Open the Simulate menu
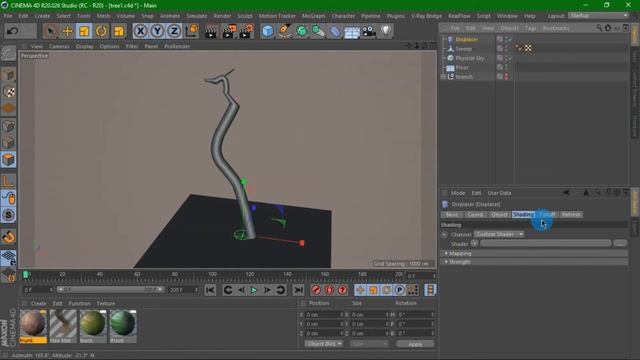This screenshot has width=640, height=360. coord(196,16)
